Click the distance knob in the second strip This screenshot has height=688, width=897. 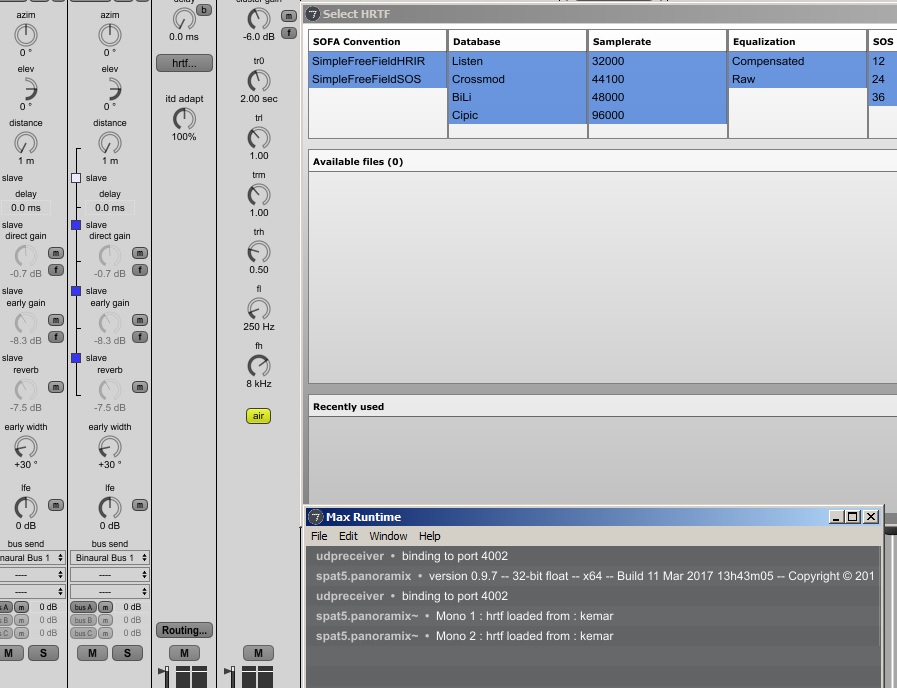click(x=110, y=143)
